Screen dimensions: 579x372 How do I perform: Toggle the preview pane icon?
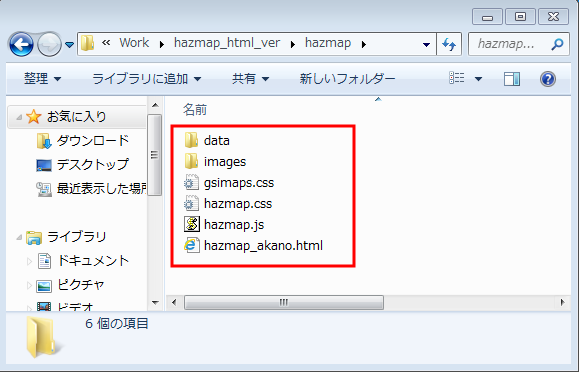point(512,79)
